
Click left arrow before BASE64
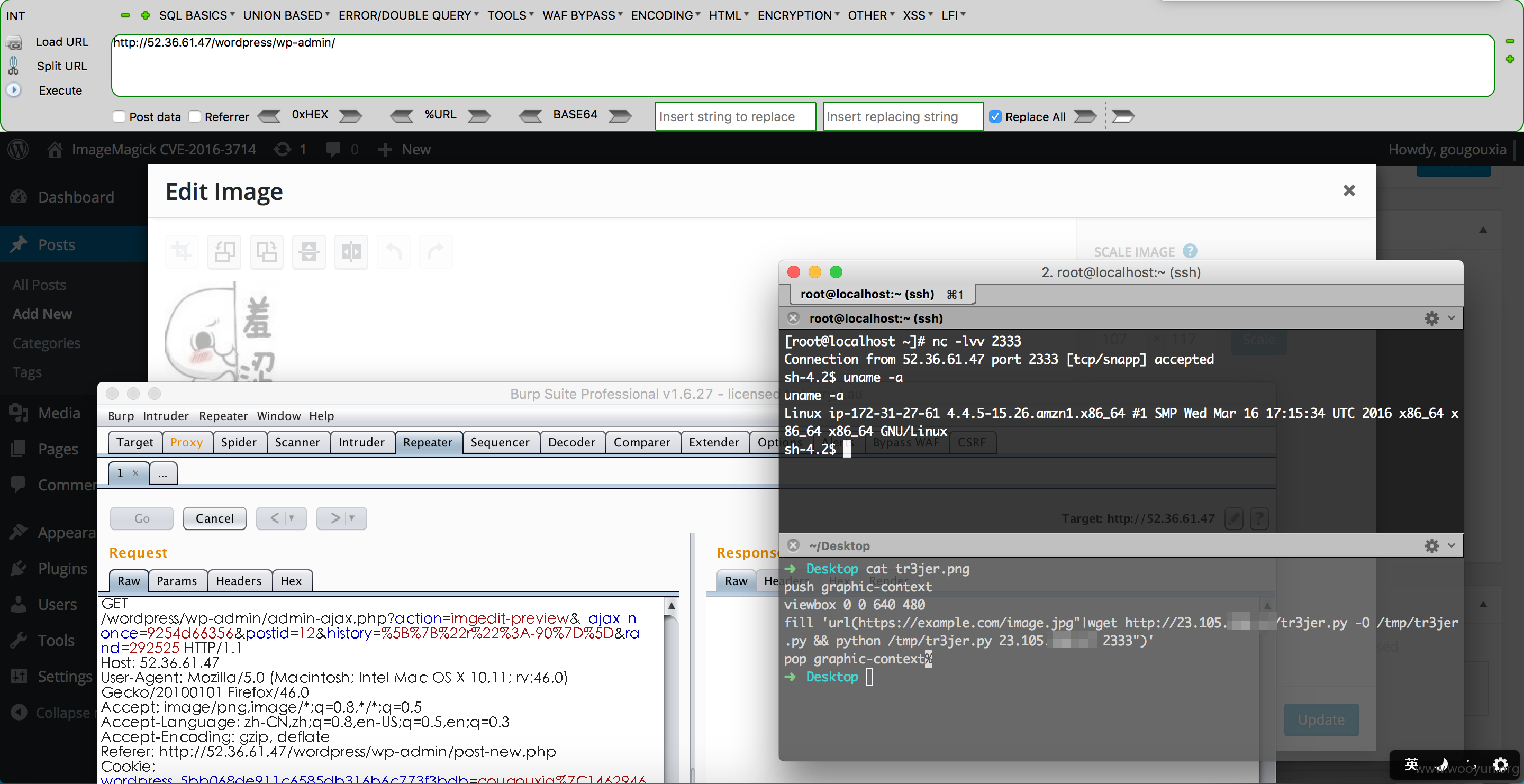531,116
